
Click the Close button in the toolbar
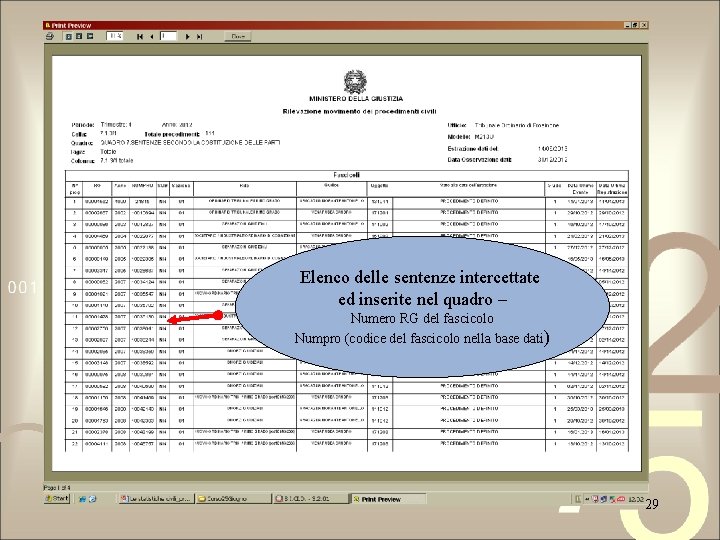pos(238,36)
